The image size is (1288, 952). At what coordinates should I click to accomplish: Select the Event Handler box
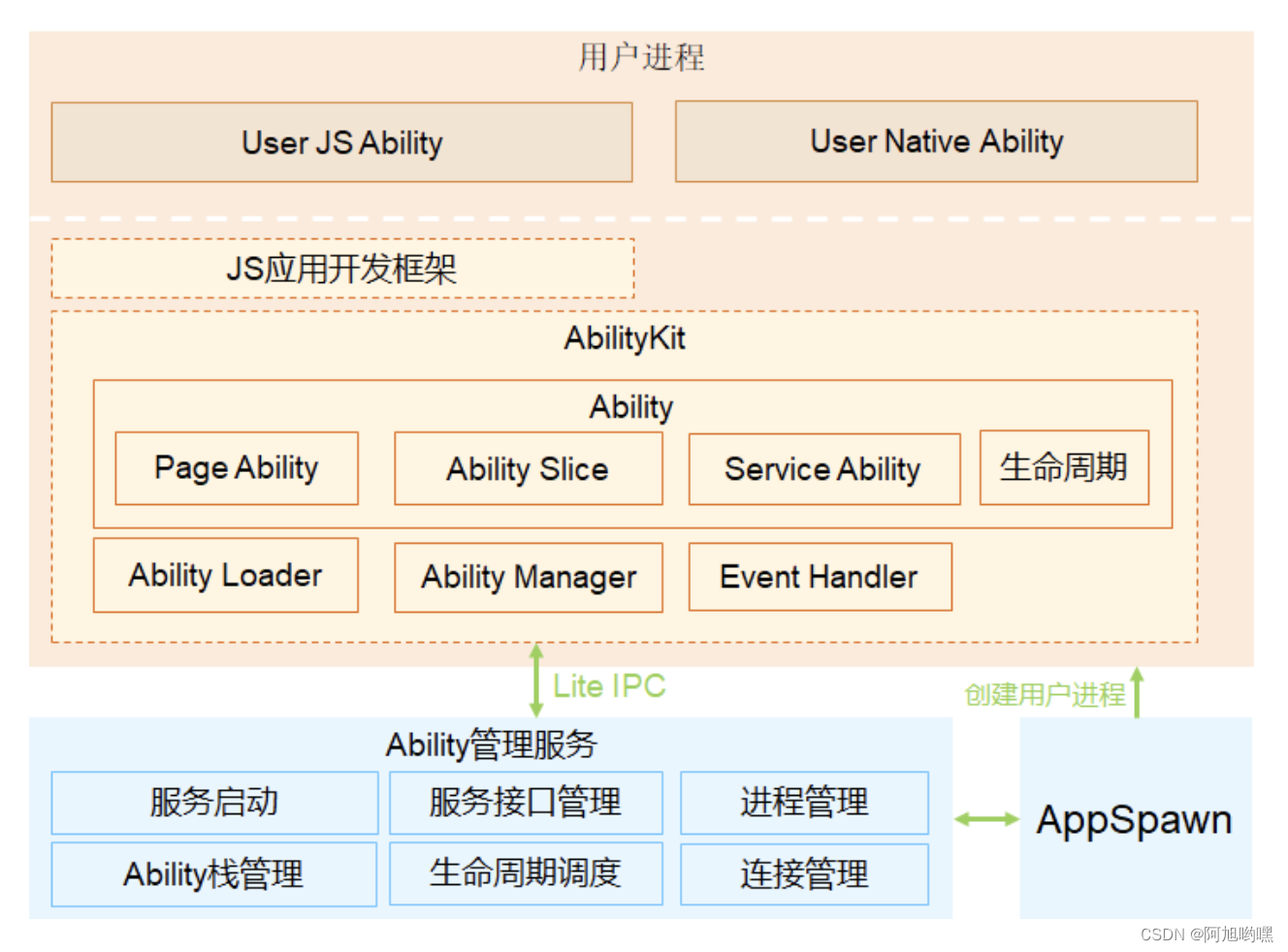click(821, 577)
